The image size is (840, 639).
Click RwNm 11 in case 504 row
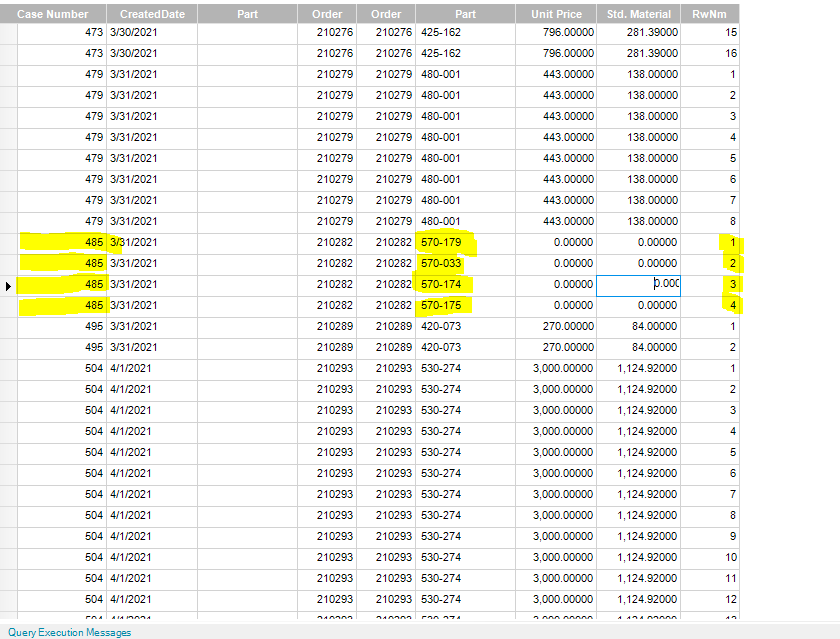(710, 578)
